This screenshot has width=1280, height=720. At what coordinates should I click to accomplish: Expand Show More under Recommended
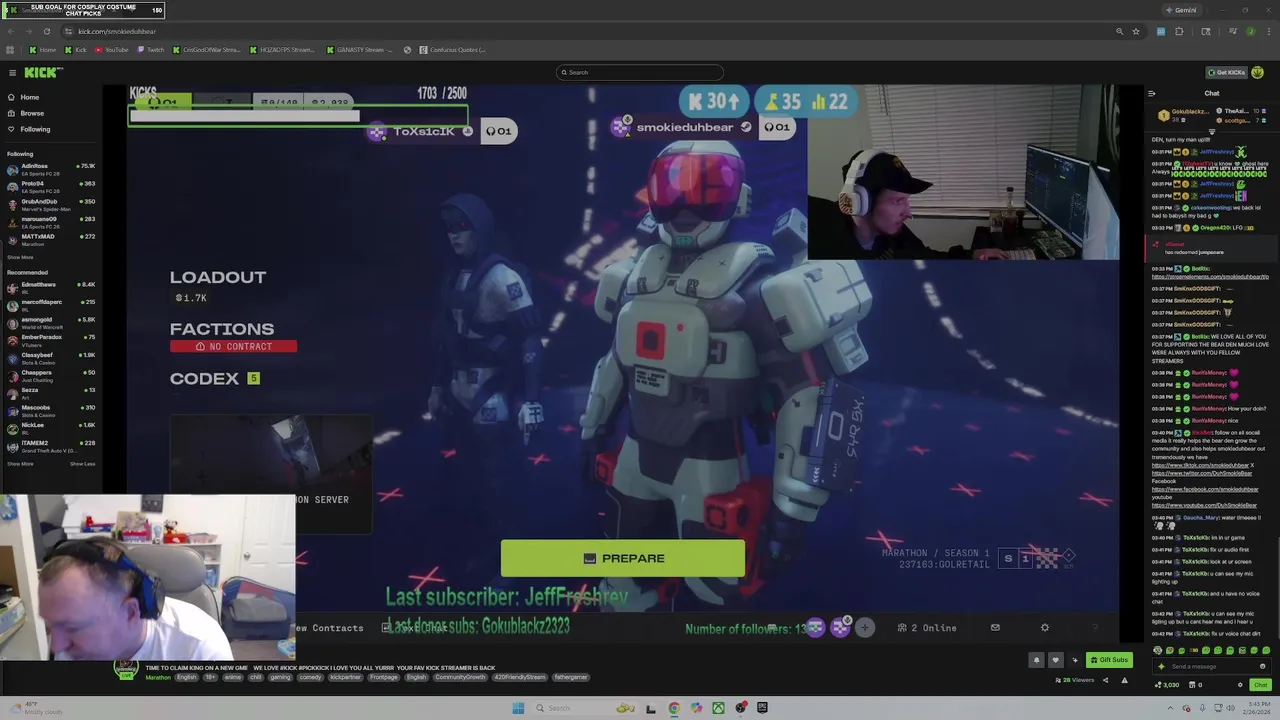click(x=20, y=463)
